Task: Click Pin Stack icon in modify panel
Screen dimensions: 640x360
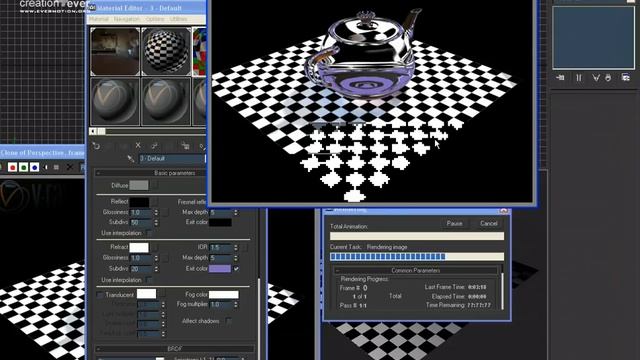Action: click(560, 78)
